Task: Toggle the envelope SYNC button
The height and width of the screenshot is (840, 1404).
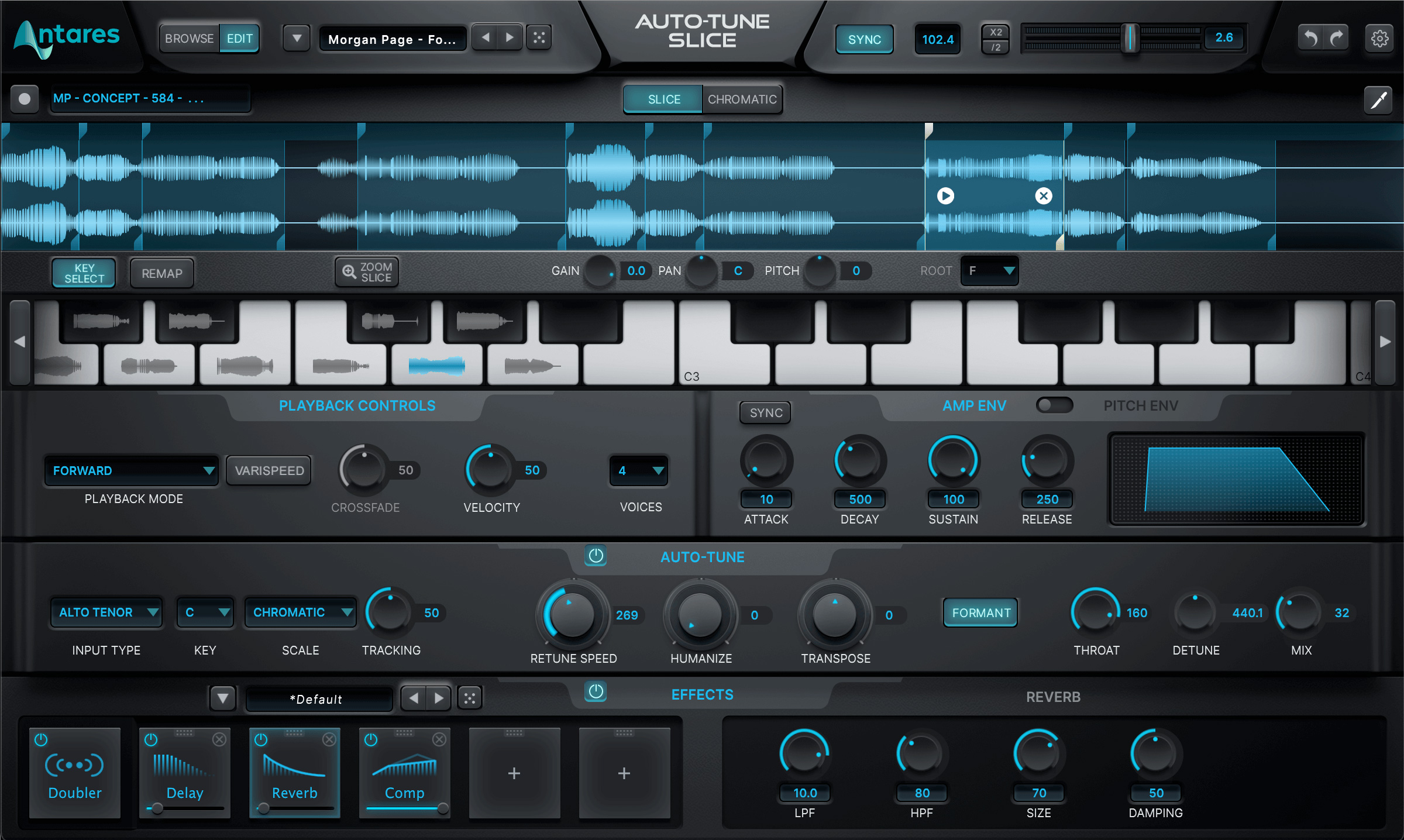Action: coord(766,412)
